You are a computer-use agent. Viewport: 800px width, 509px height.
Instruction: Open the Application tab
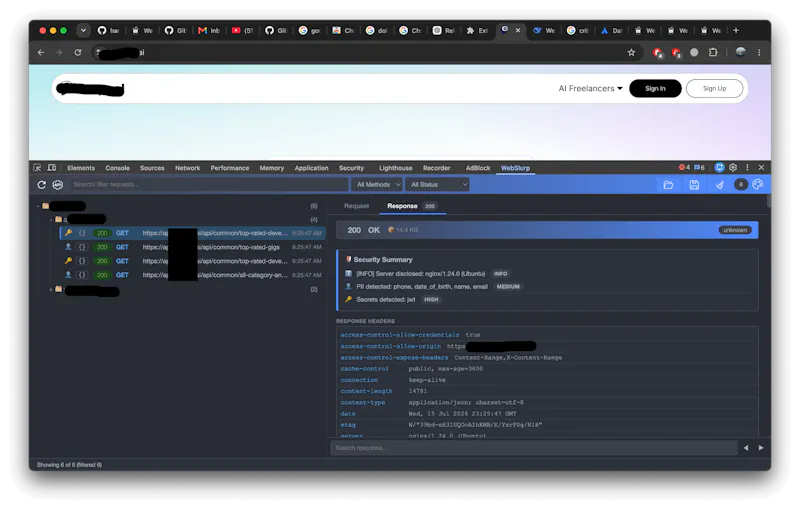pyautogui.click(x=311, y=168)
